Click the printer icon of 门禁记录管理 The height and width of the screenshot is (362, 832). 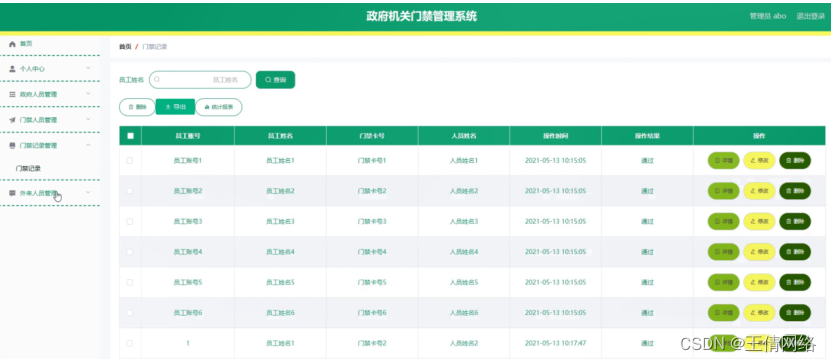12,145
